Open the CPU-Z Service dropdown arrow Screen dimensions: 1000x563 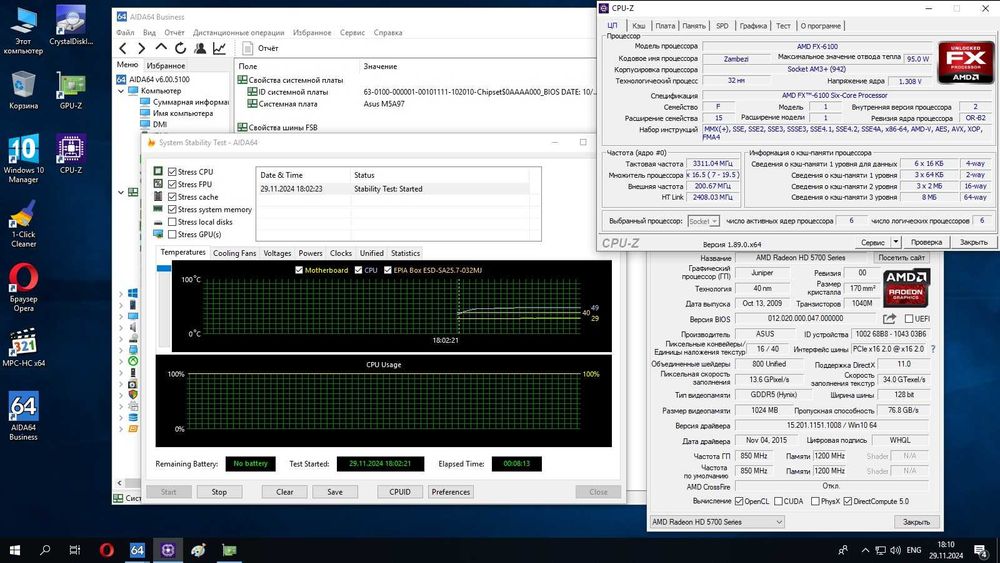895,242
